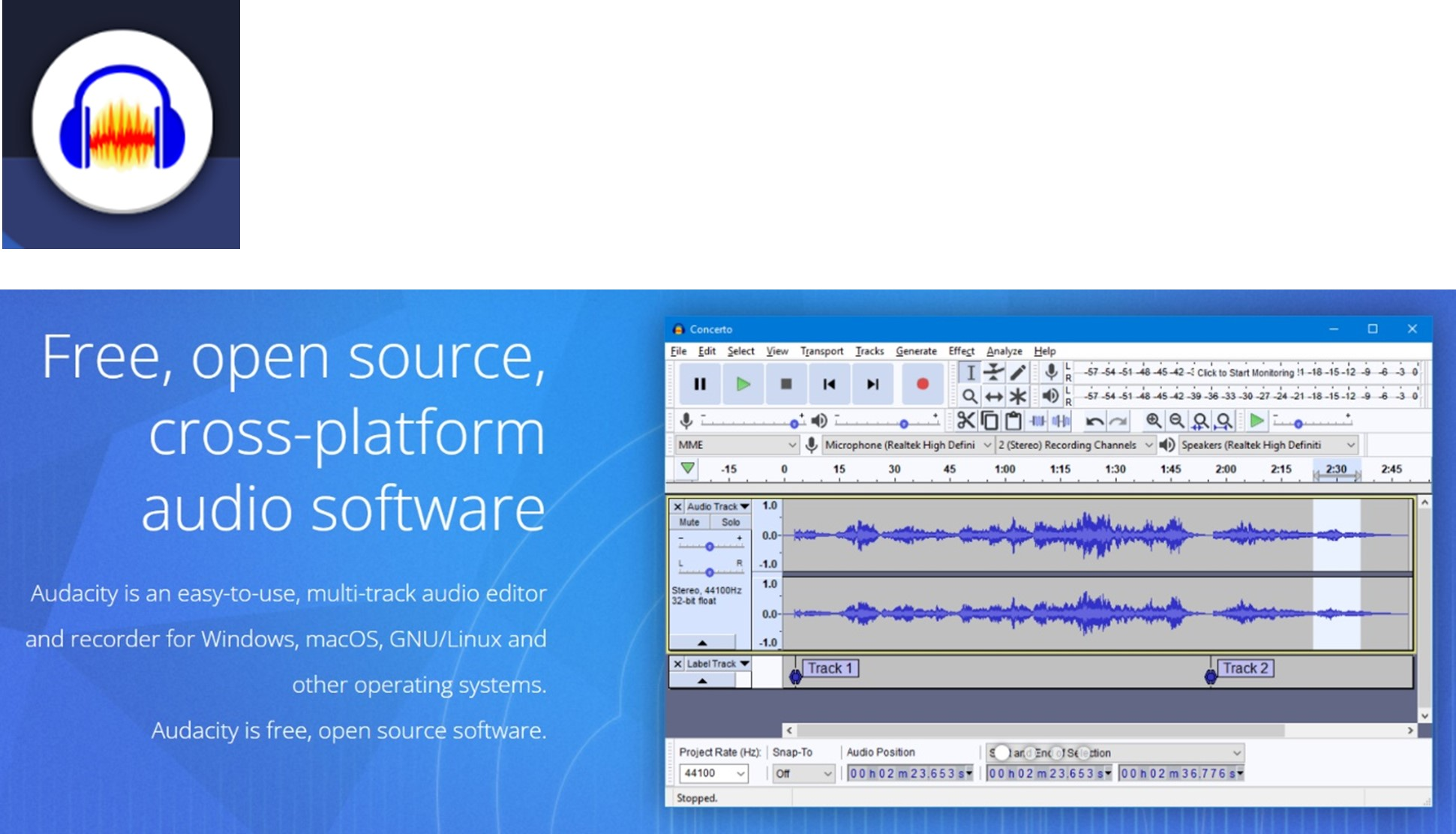The height and width of the screenshot is (834, 1456).
Task: Click the Audio Track pan slider knob
Action: pyautogui.click(x=710, y=572)
